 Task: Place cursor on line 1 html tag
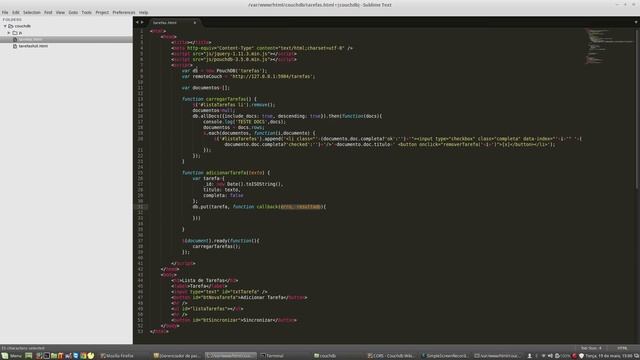[158, 31]
